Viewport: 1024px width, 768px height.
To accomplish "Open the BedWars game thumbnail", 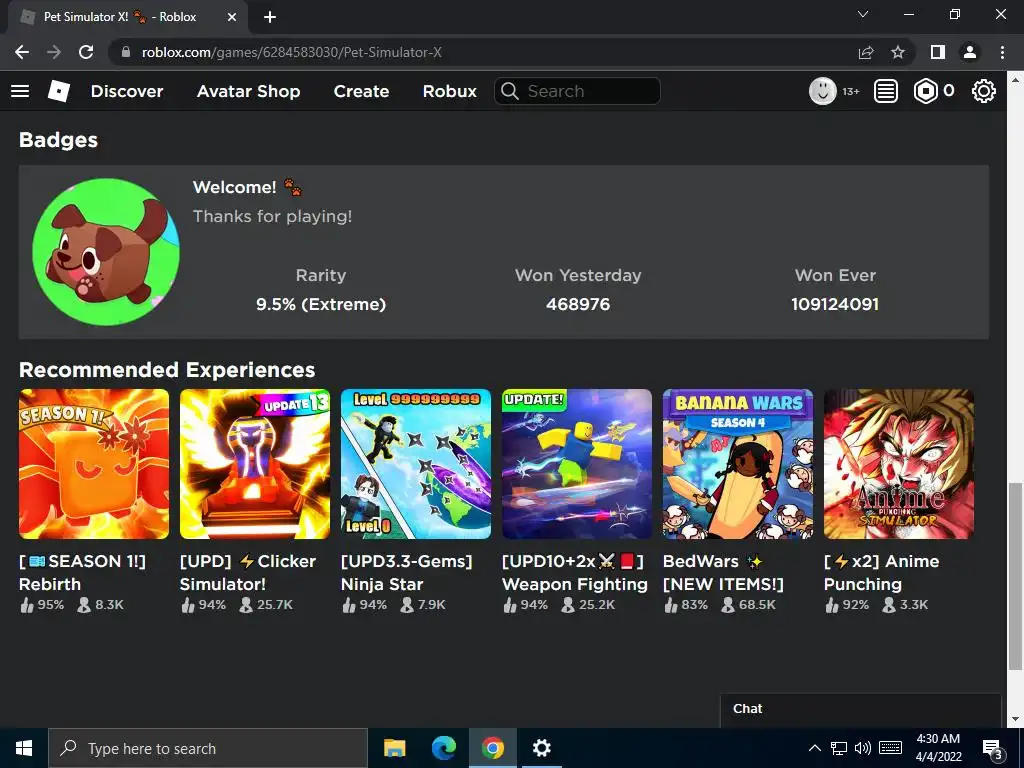I will [x=738, y=464].
